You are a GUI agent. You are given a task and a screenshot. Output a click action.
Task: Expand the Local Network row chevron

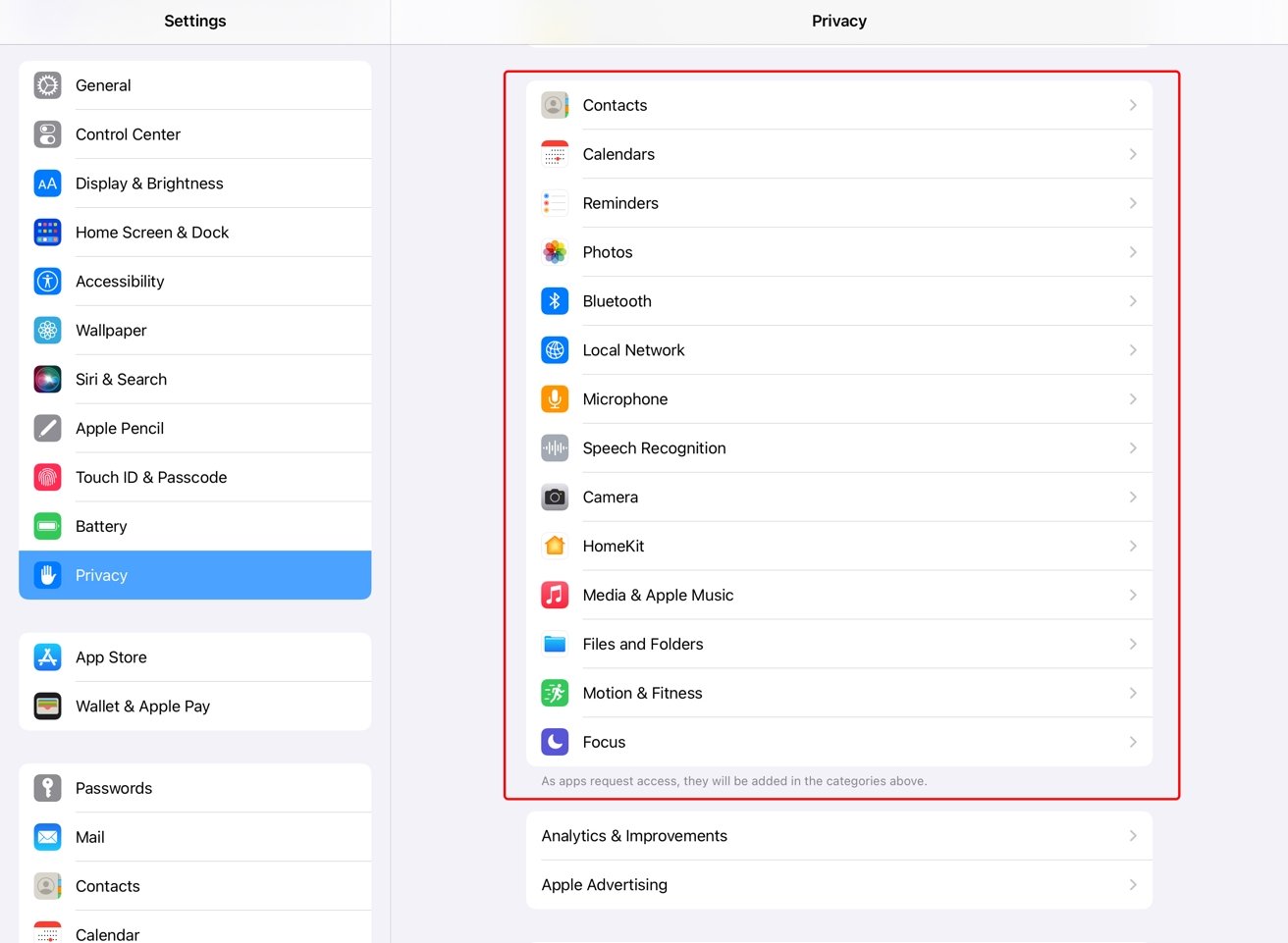(x=1132, y=350)
